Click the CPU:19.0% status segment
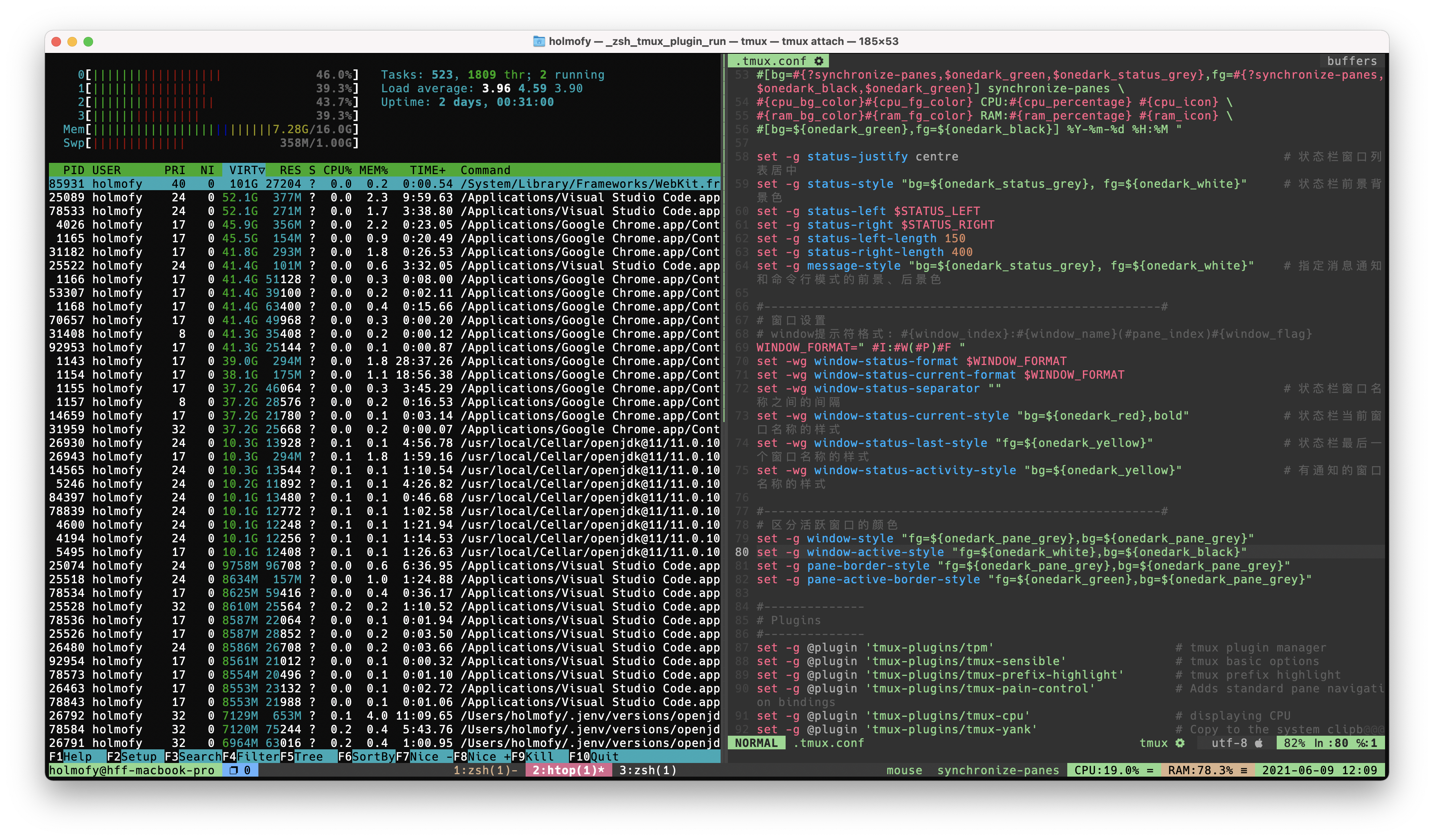Image resolution: width=1434 pixels, height=840 pixels. tap(1114, 770)
